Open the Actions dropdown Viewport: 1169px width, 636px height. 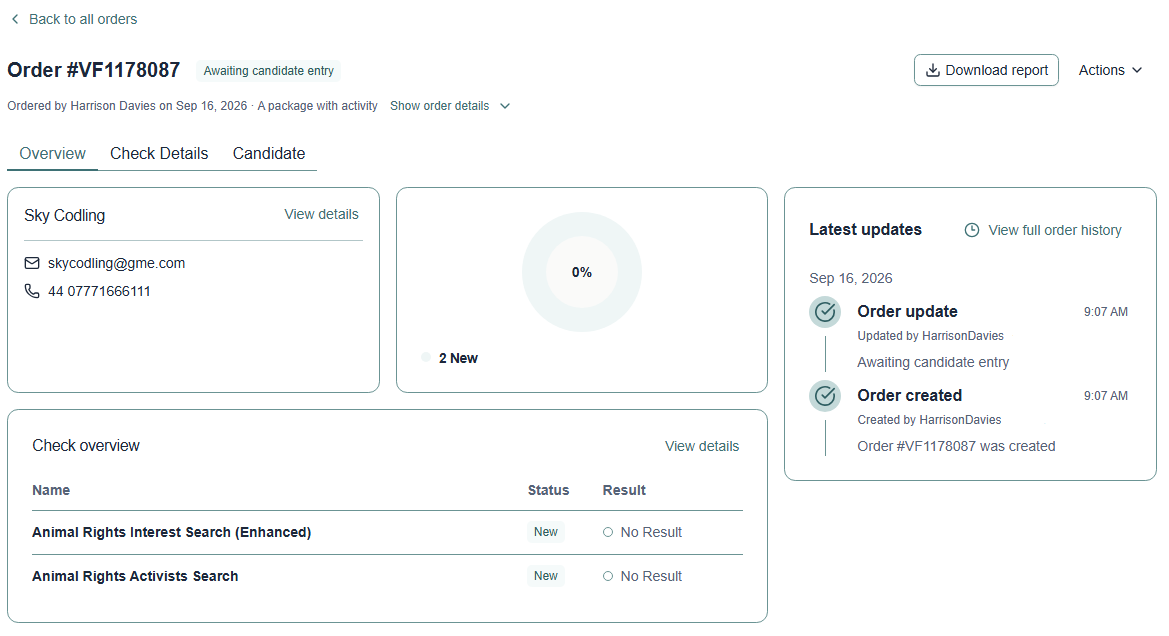click(1110, 70)
